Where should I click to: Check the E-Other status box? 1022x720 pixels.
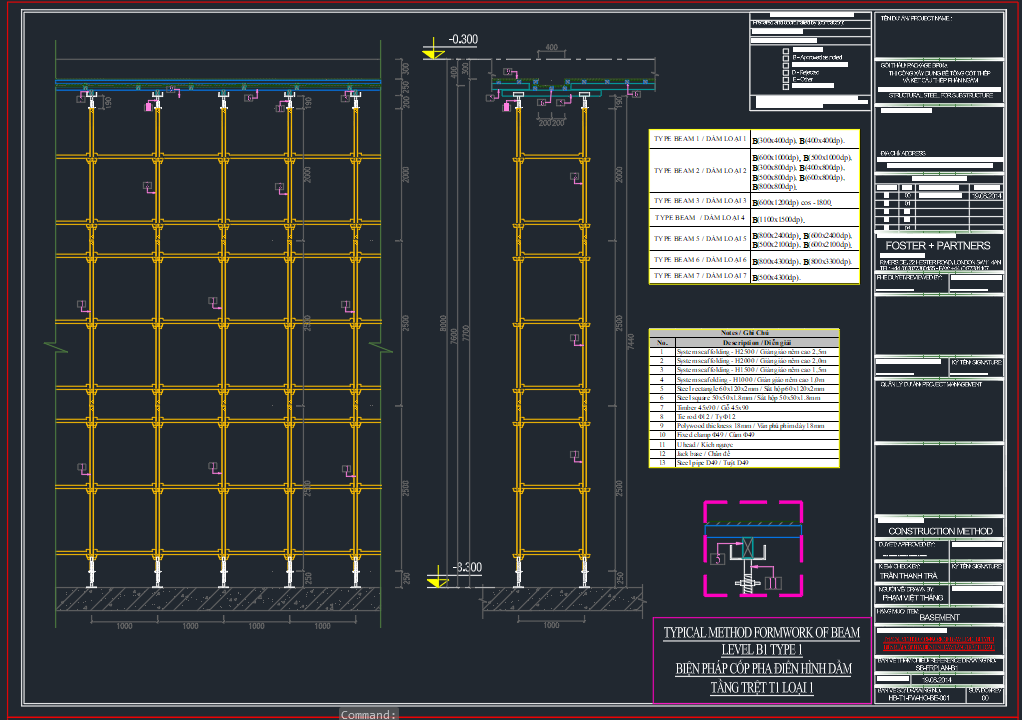[x=786, y=80]
